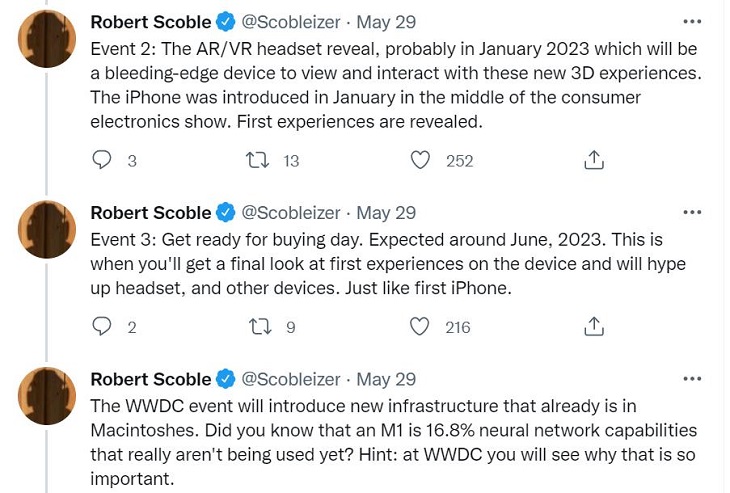Click Robert Scoble name on WWDC tweet
The image size is (730, 493).
click(150, 379)
